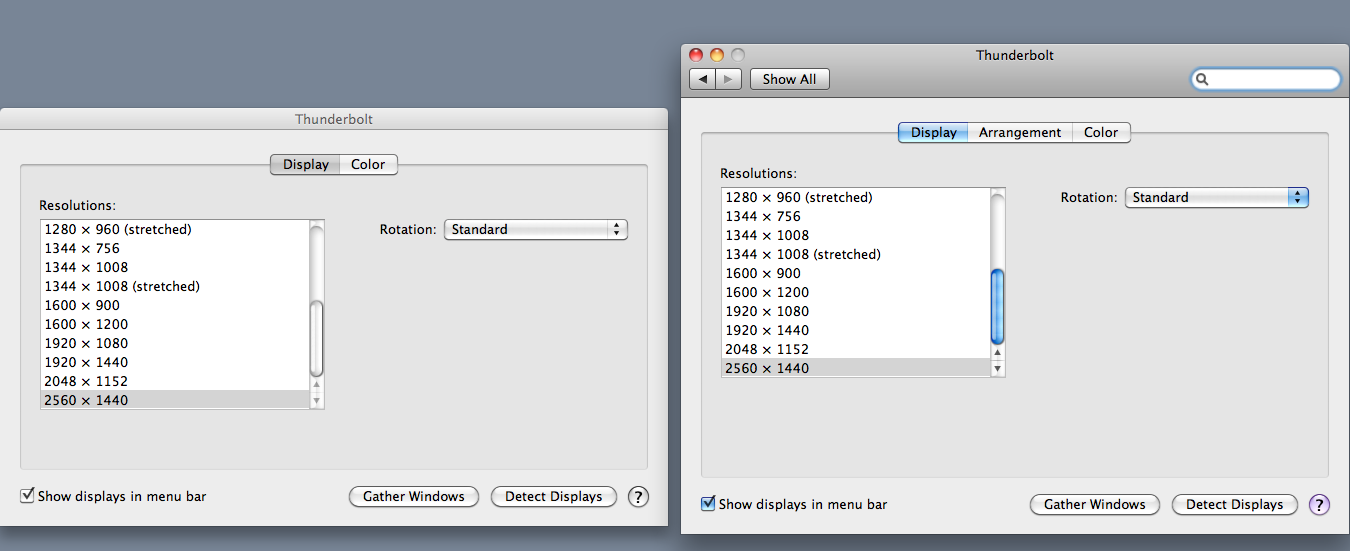Click the back arrow in right Thunderbolt window toolbar
Screen dimensions: 1350x551
click(703, 79)
